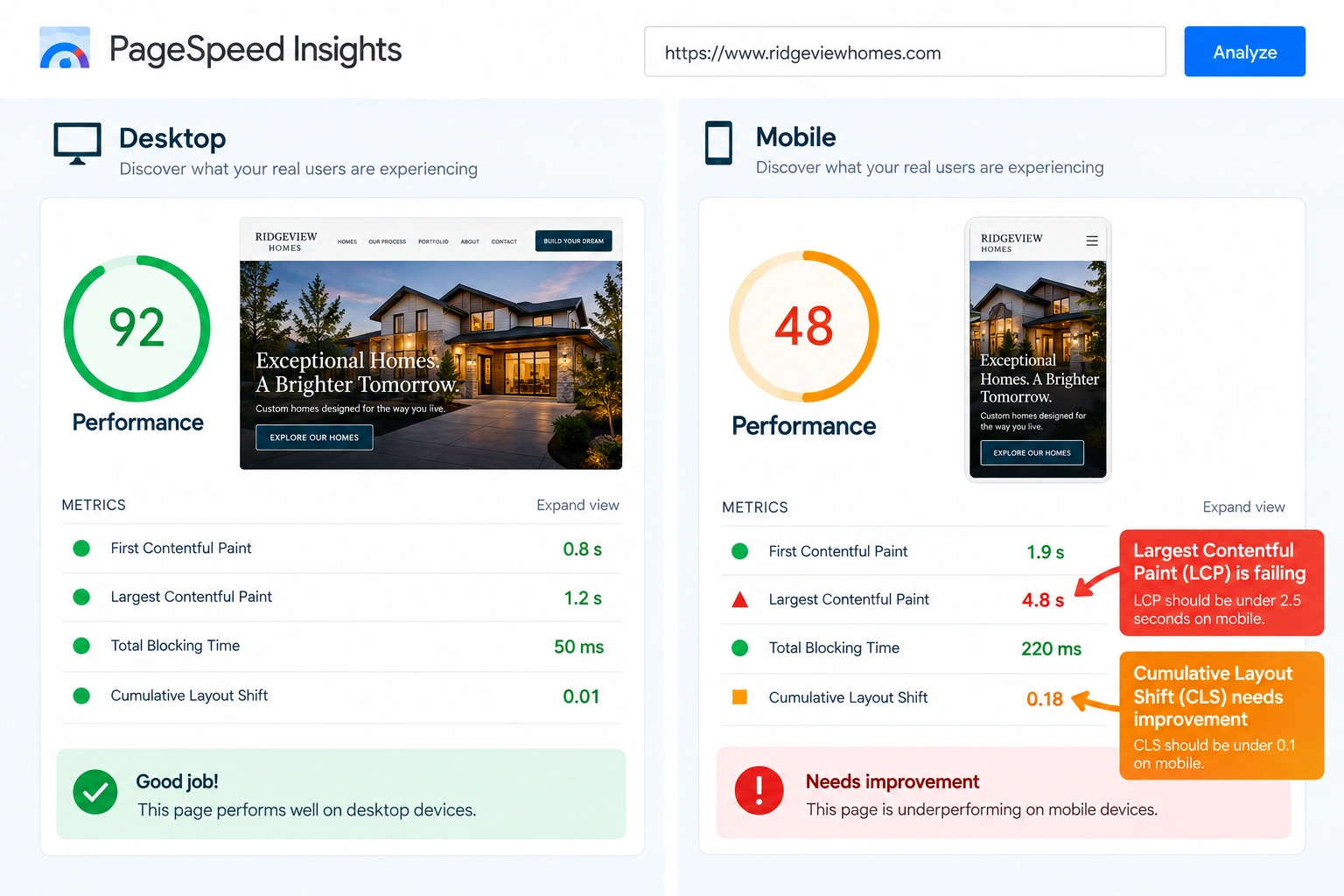This screenshot has height=896, width=1344.
Task: Click red triangle beside mobile Largest Contentful Paint
Action: 739,599
